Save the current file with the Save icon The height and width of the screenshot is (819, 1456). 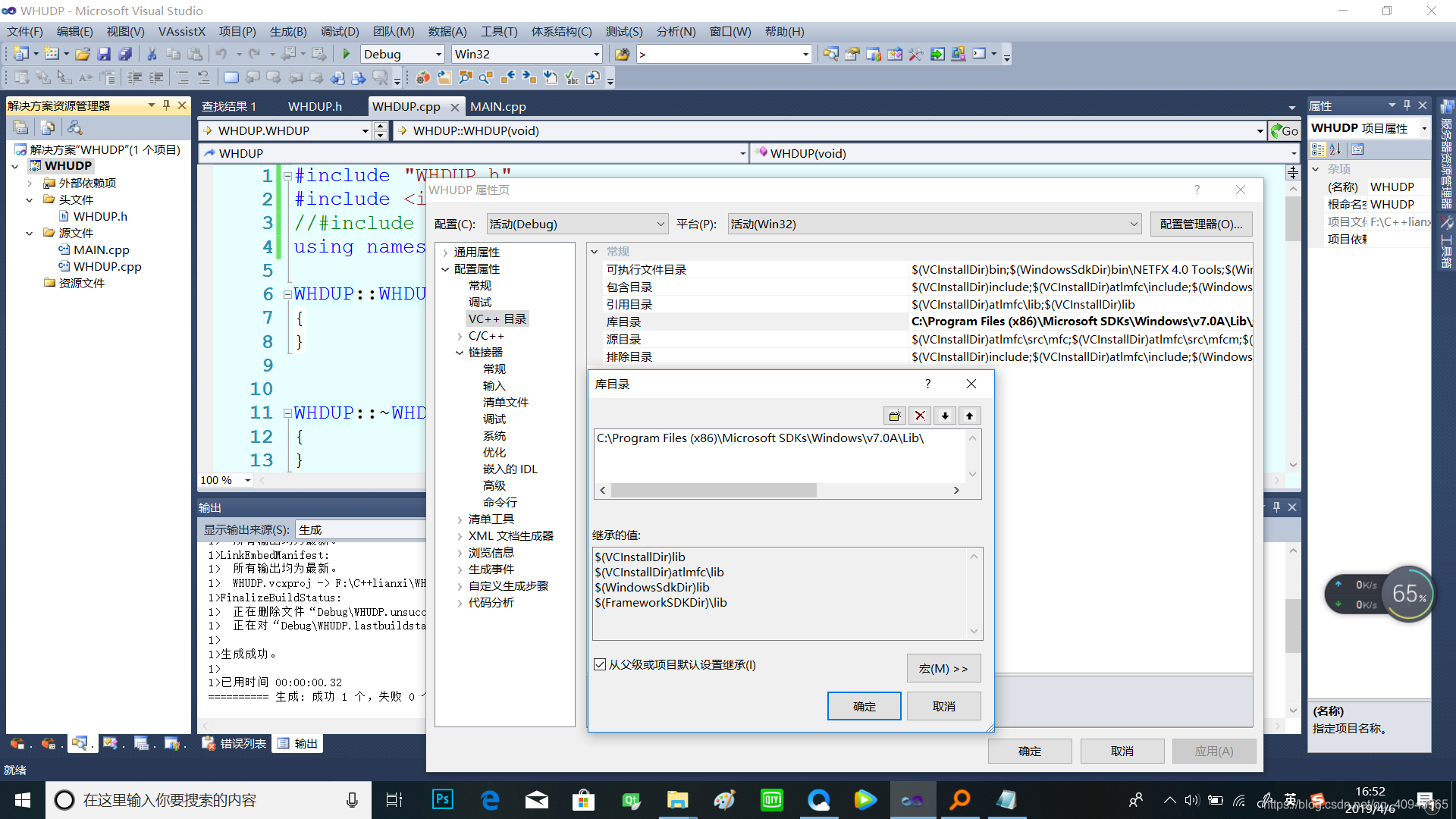(104, 54)
